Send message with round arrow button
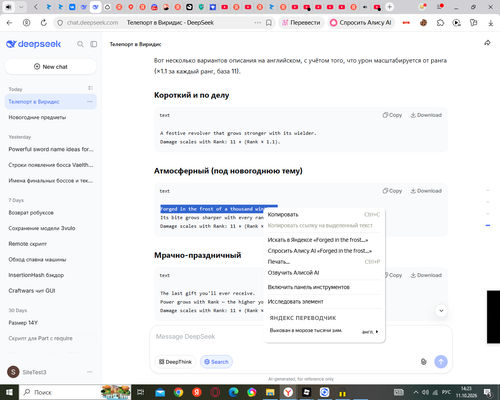The width and height of the screenshot is (500, 400). (441, 362)
